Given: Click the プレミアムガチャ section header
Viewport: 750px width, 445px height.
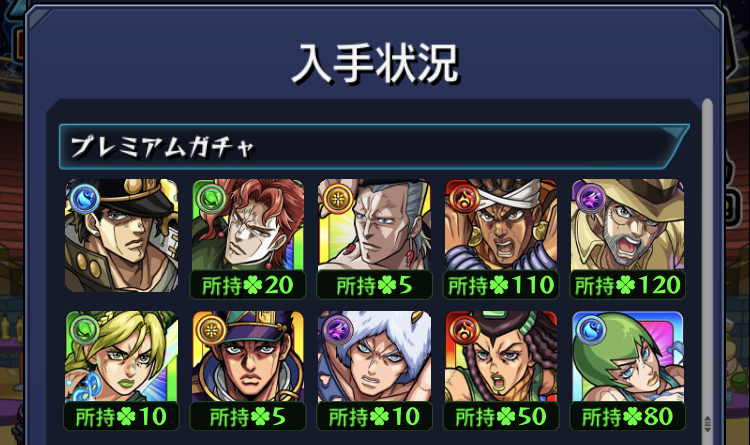Looking at the screenshot, I should [374, 146].
